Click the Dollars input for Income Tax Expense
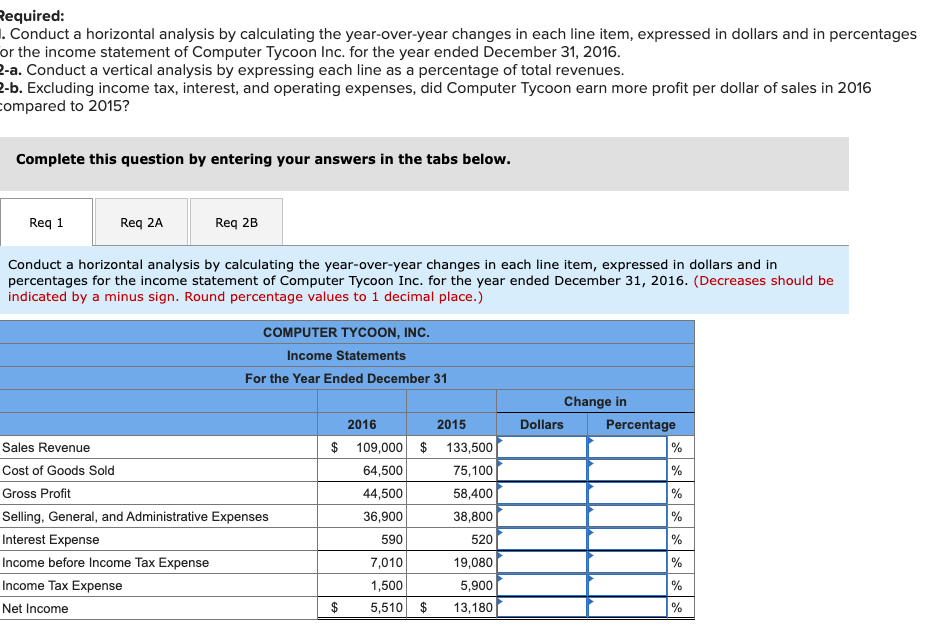 (541, 585)
